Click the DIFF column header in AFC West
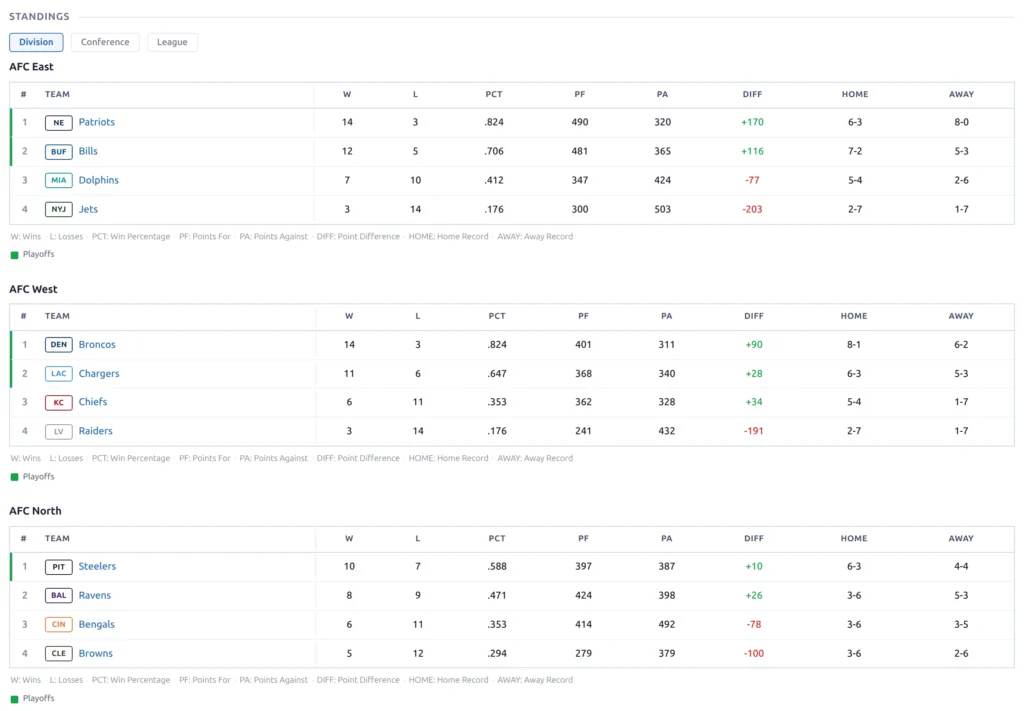The image size is (1024, 711). [x=754, y=316]
